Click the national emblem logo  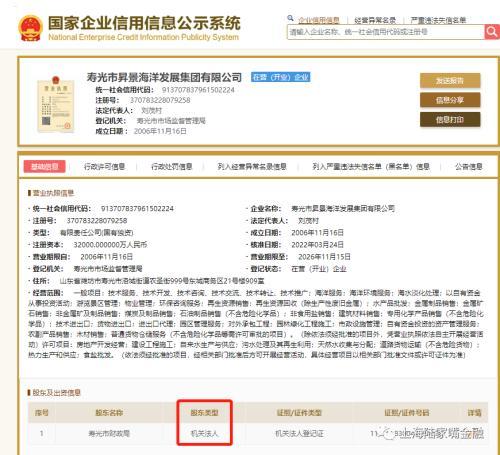30,28
